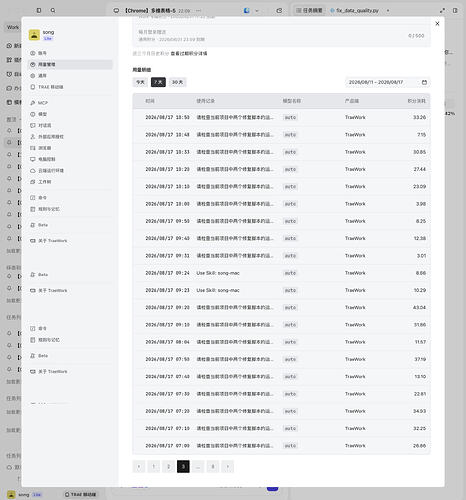The width and height of the screenshot is (466, 500).
Task: Click the Work label in background sidebar
Action: point(13,27)
